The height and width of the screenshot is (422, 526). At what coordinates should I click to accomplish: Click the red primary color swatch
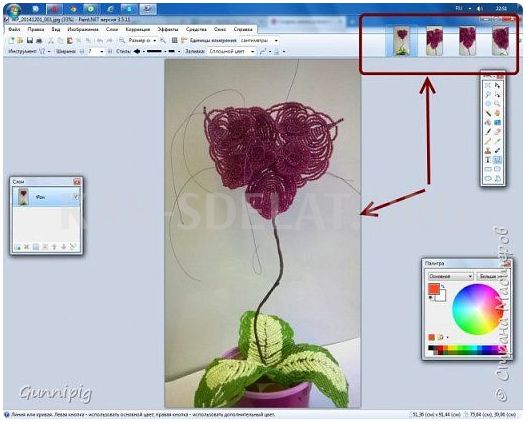(x=433, y=289)
